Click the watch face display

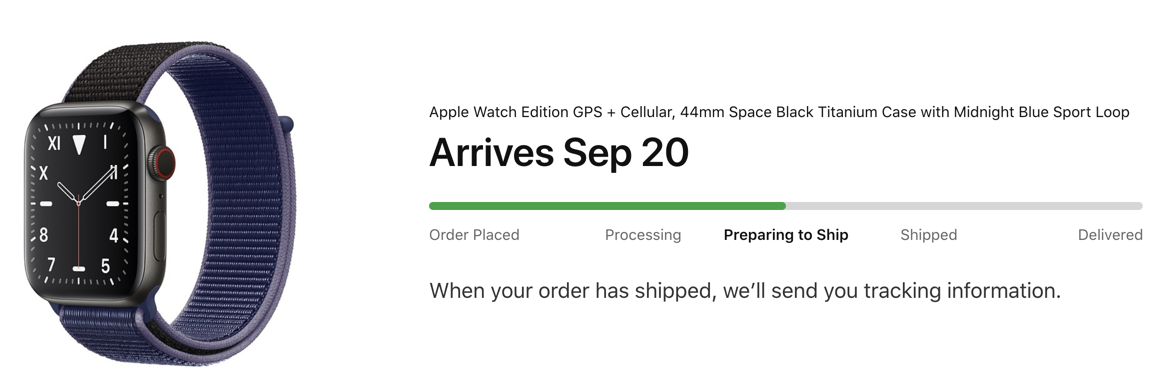(79, 203)
